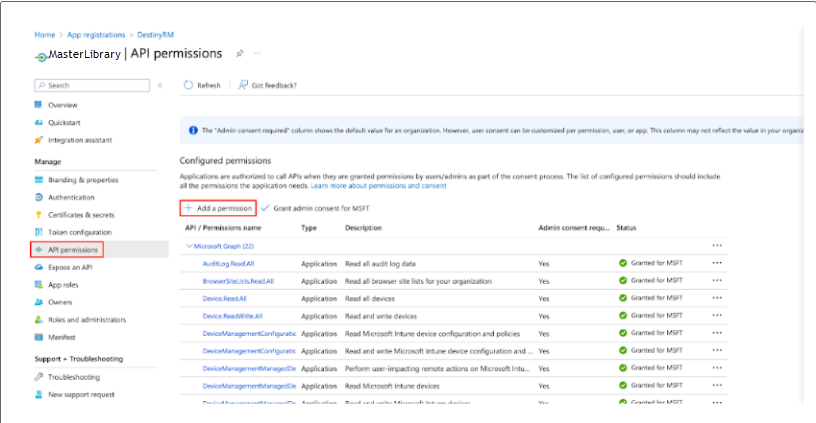Click the Expose an API cloud icon
The image size is (816, 423).
pyautogui.click(x=39, y=267)
